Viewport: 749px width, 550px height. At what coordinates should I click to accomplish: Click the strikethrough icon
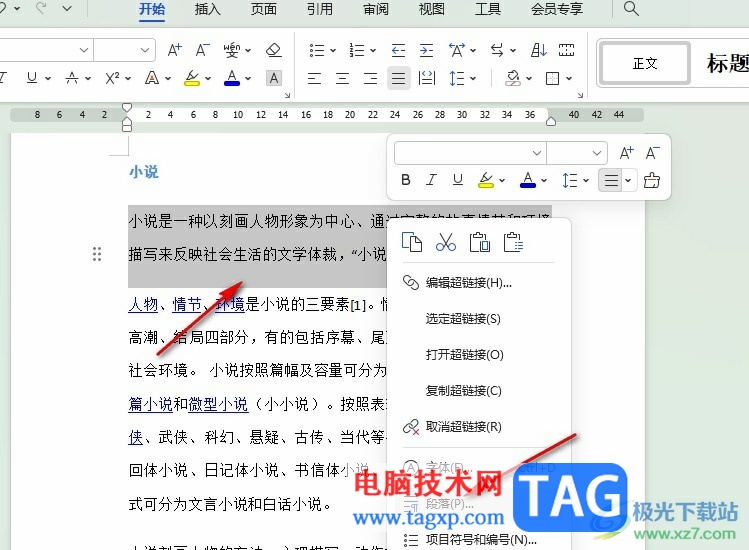click(72, 77)
